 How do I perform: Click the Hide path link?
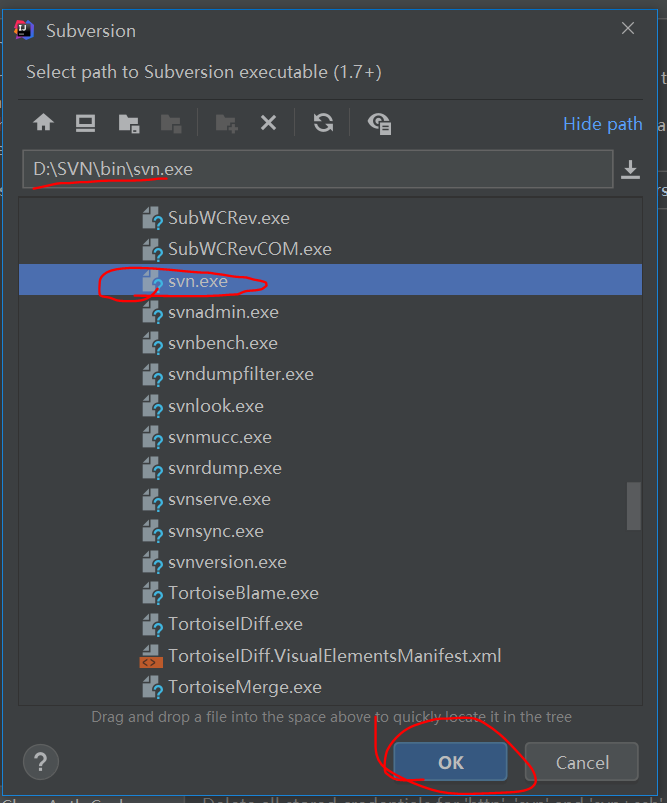[602, 124]
